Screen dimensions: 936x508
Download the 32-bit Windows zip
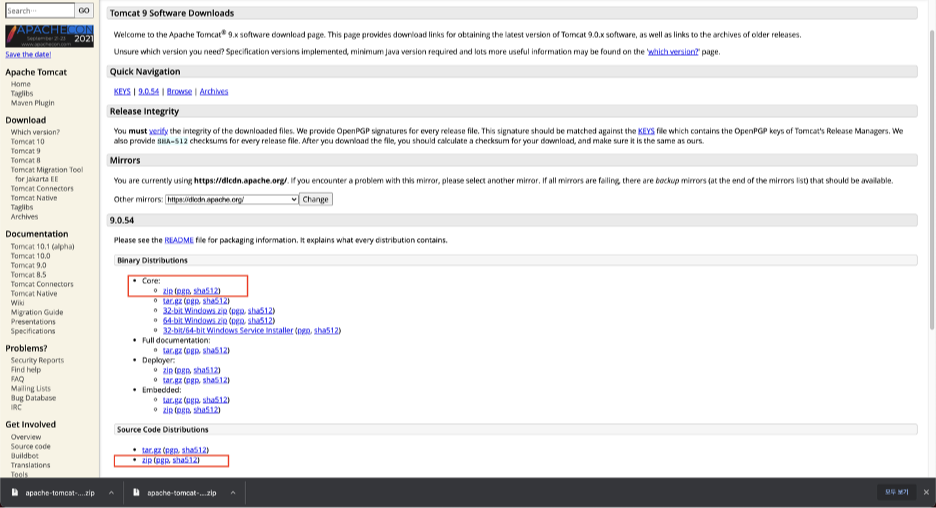pyautogui.click(x=195, y=310)
